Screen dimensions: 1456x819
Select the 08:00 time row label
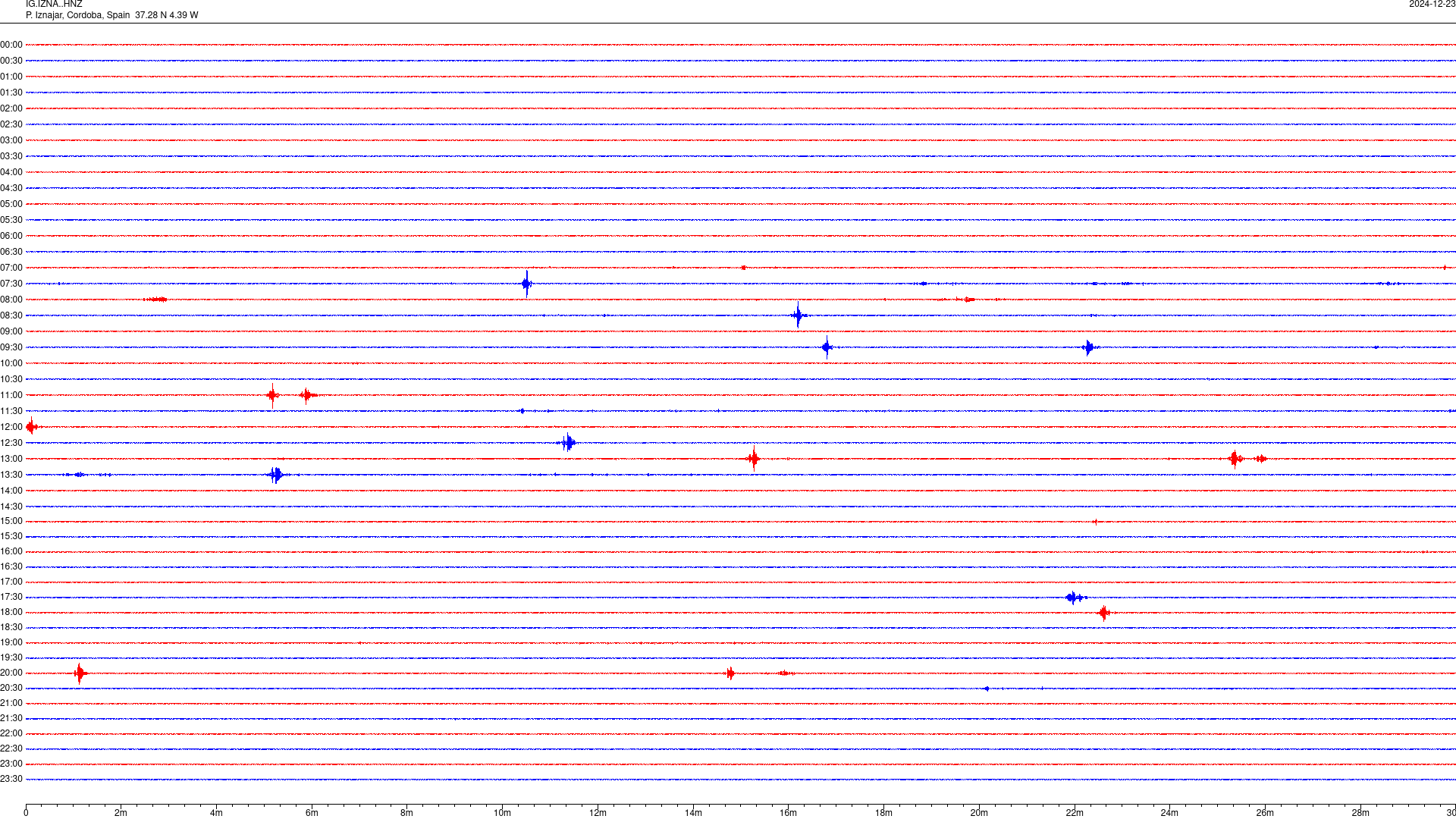coord(11,300)
